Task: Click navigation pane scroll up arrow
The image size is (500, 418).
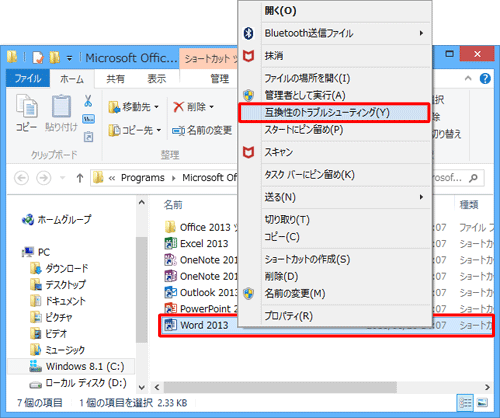Action: pos(142,202)
